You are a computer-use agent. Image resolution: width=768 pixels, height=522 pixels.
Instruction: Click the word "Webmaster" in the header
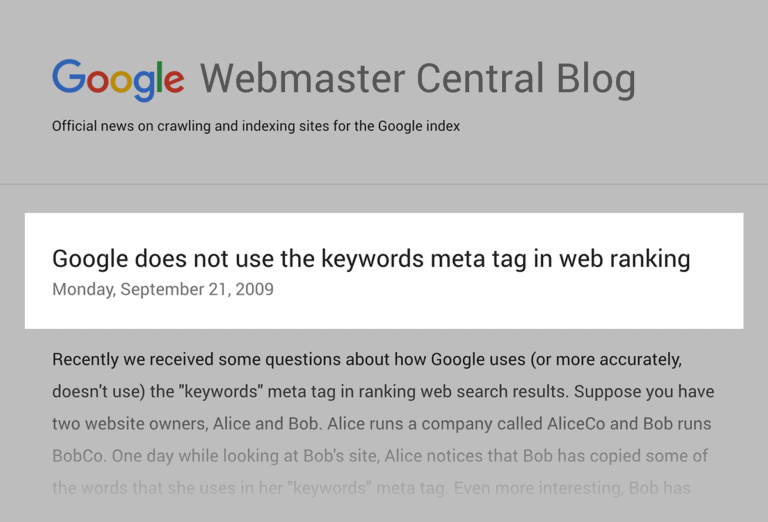tap(303, 79)
